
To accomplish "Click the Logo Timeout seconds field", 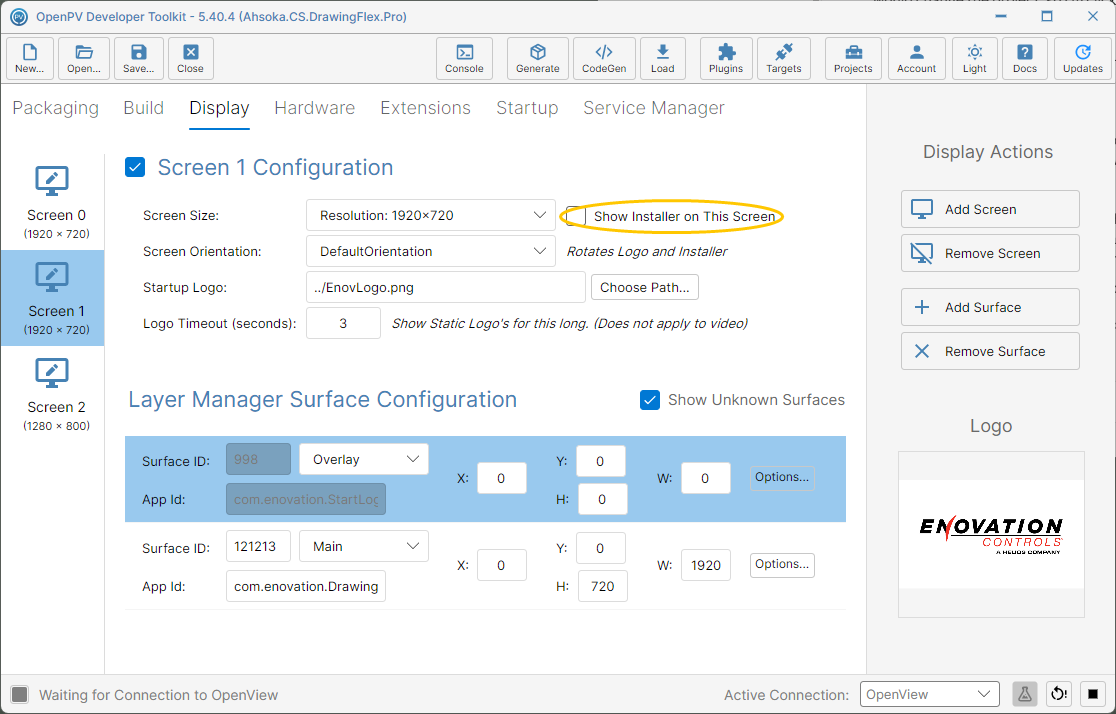I will click(343, 323).
